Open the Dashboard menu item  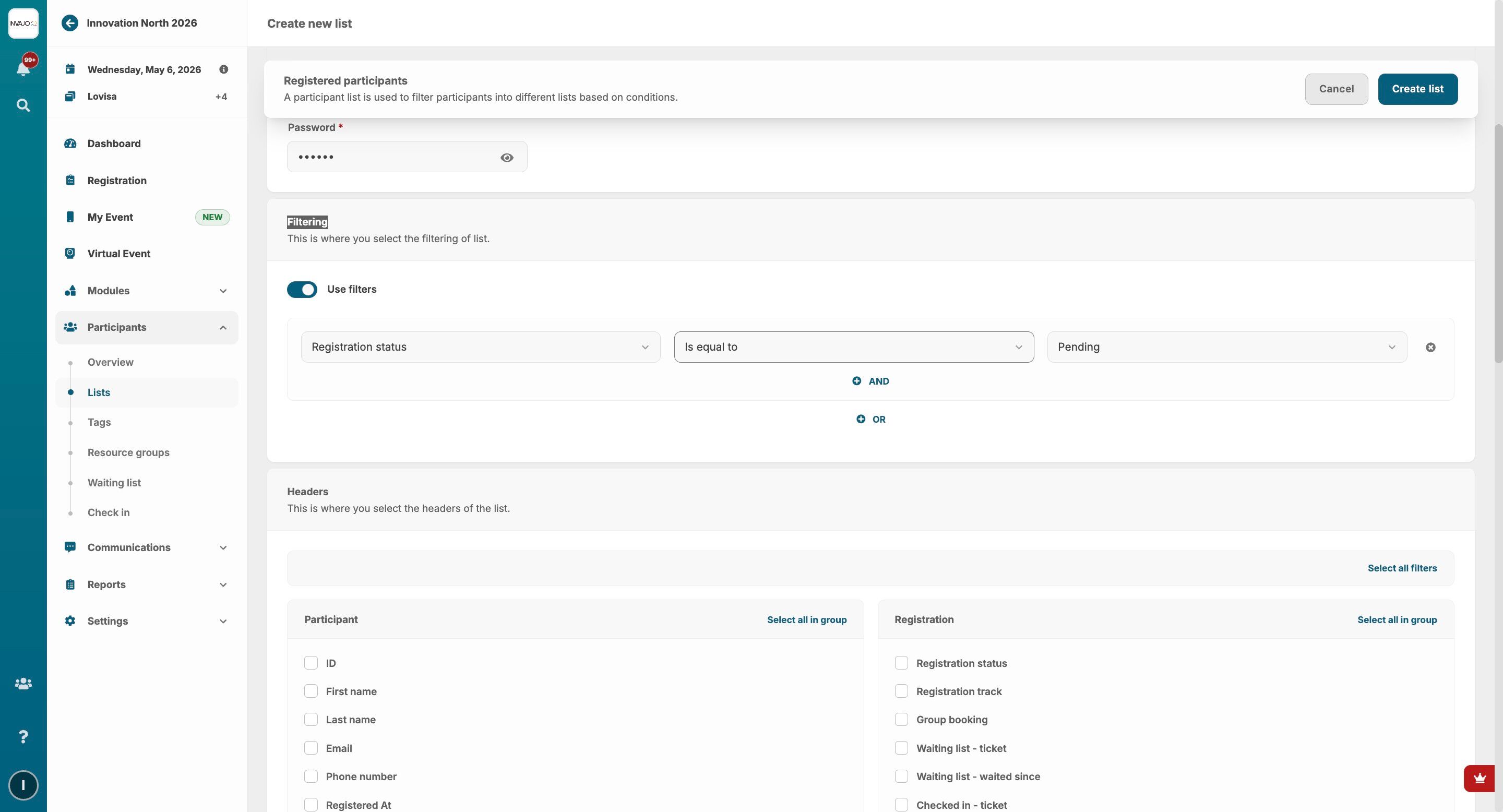(114, 144)
